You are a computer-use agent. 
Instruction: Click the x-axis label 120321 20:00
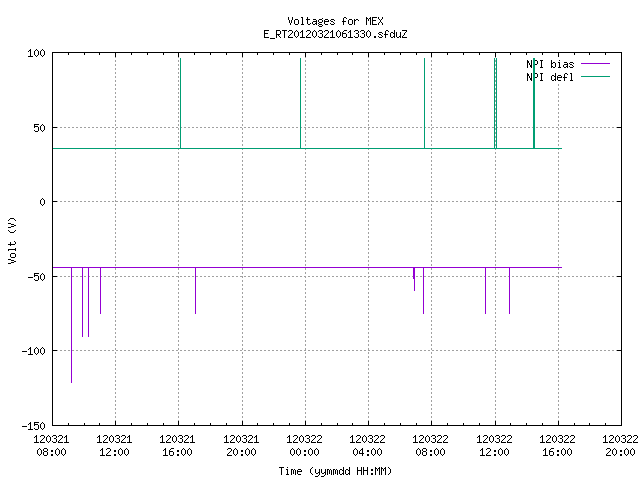click(241, 446)
